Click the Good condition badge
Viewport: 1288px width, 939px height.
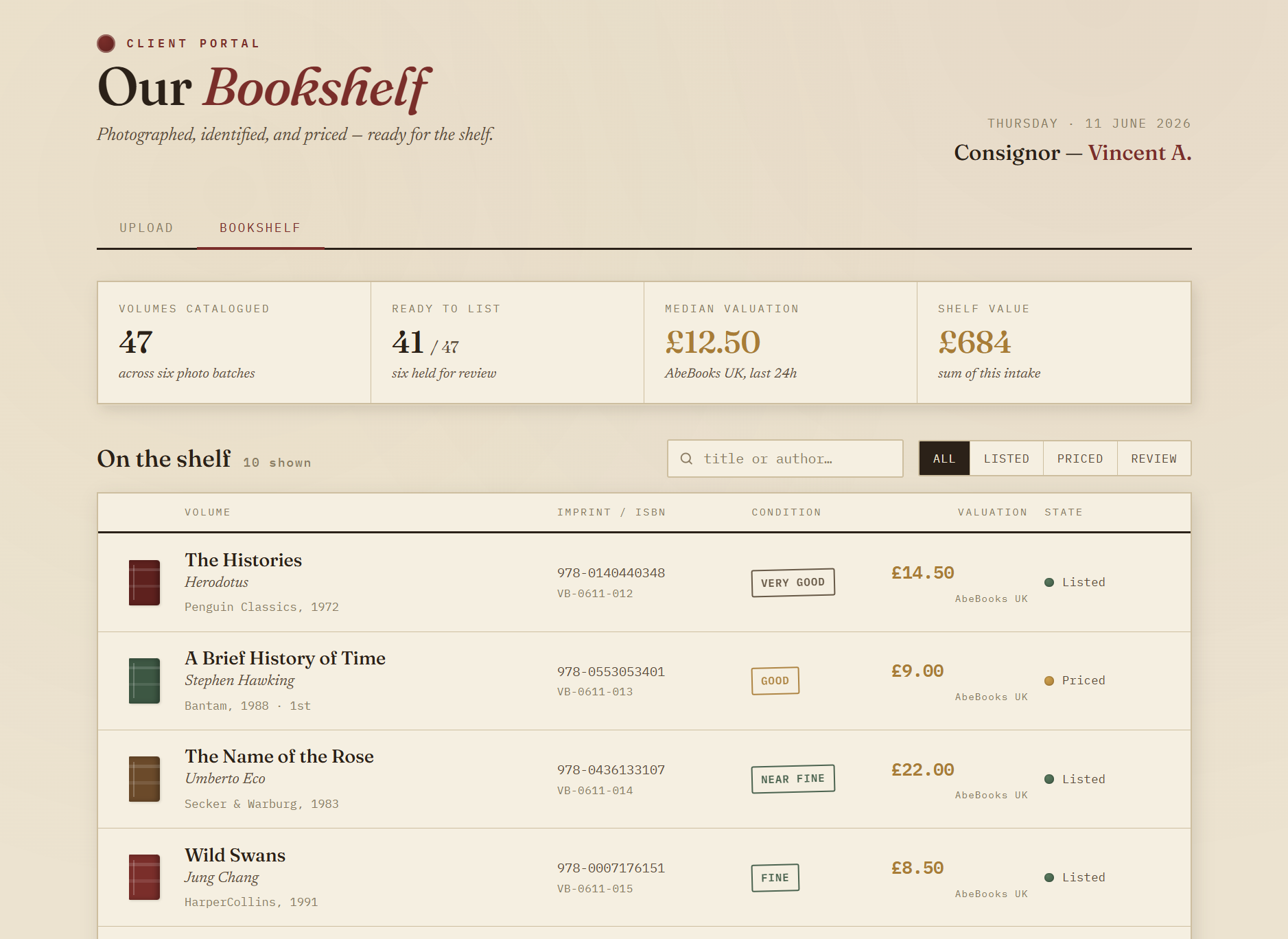(x=775, y=681)
